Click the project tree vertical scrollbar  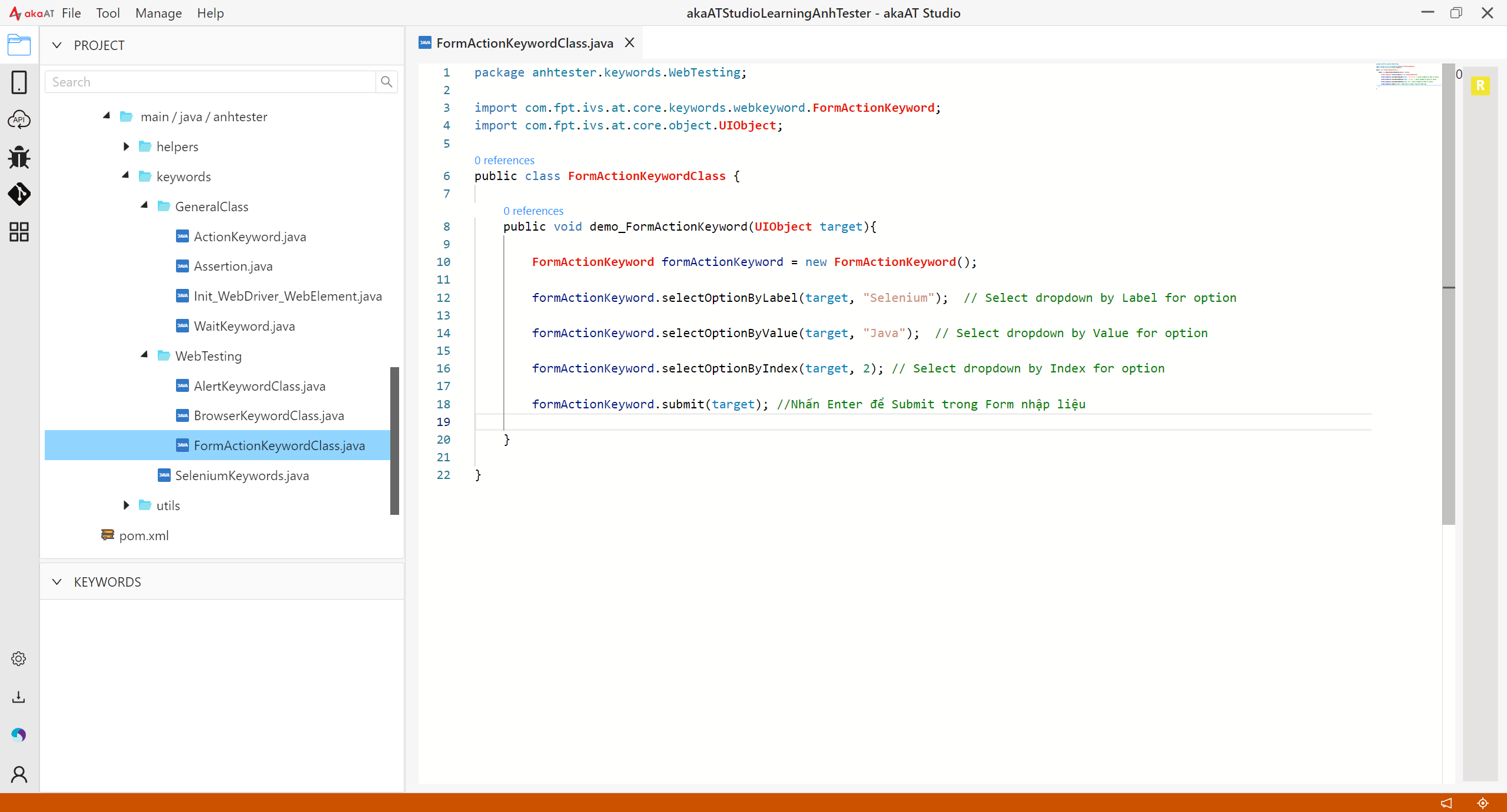tap(394, 440)
